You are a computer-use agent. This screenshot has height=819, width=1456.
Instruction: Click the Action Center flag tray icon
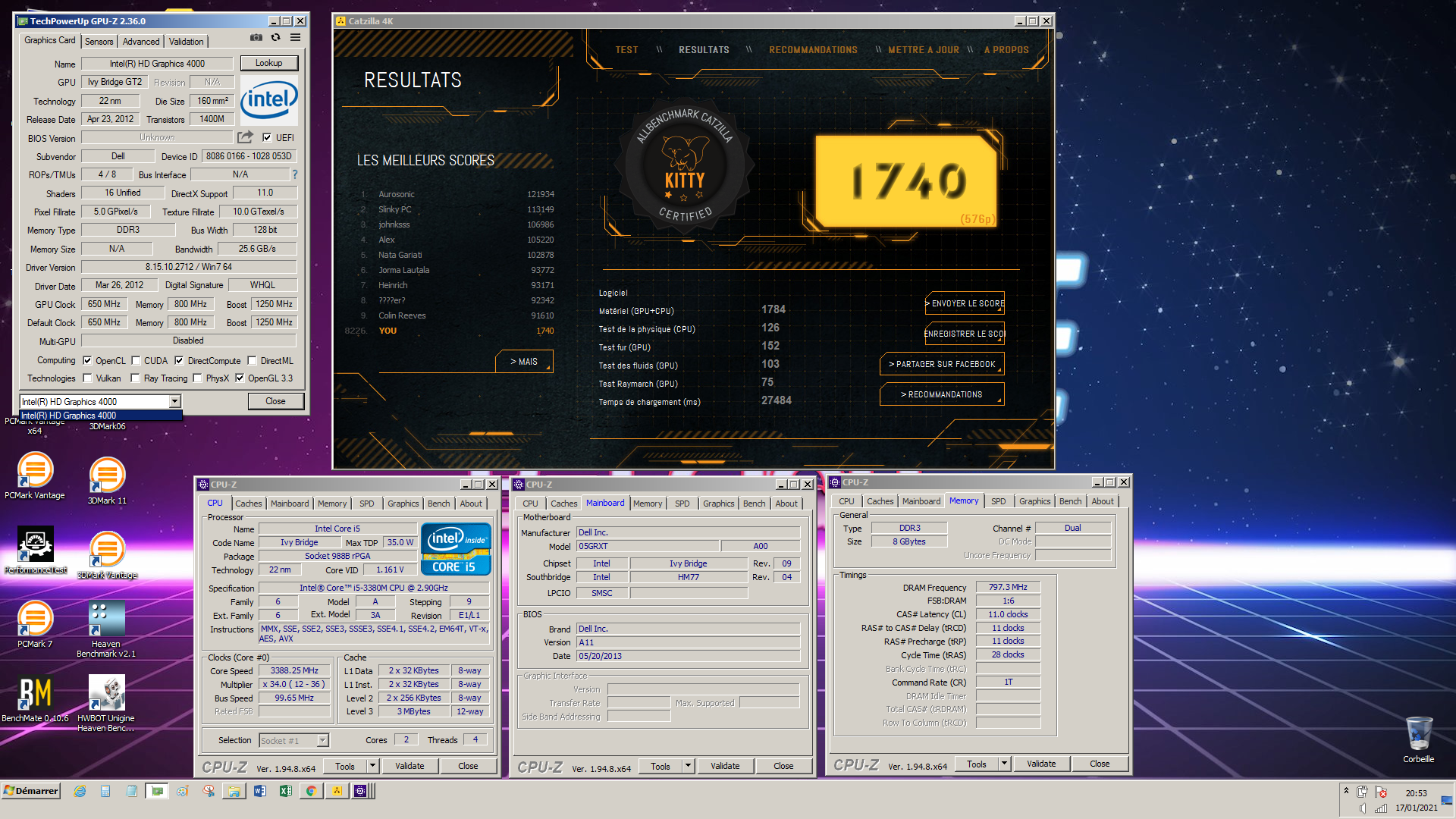click(x=1381, y=792)
